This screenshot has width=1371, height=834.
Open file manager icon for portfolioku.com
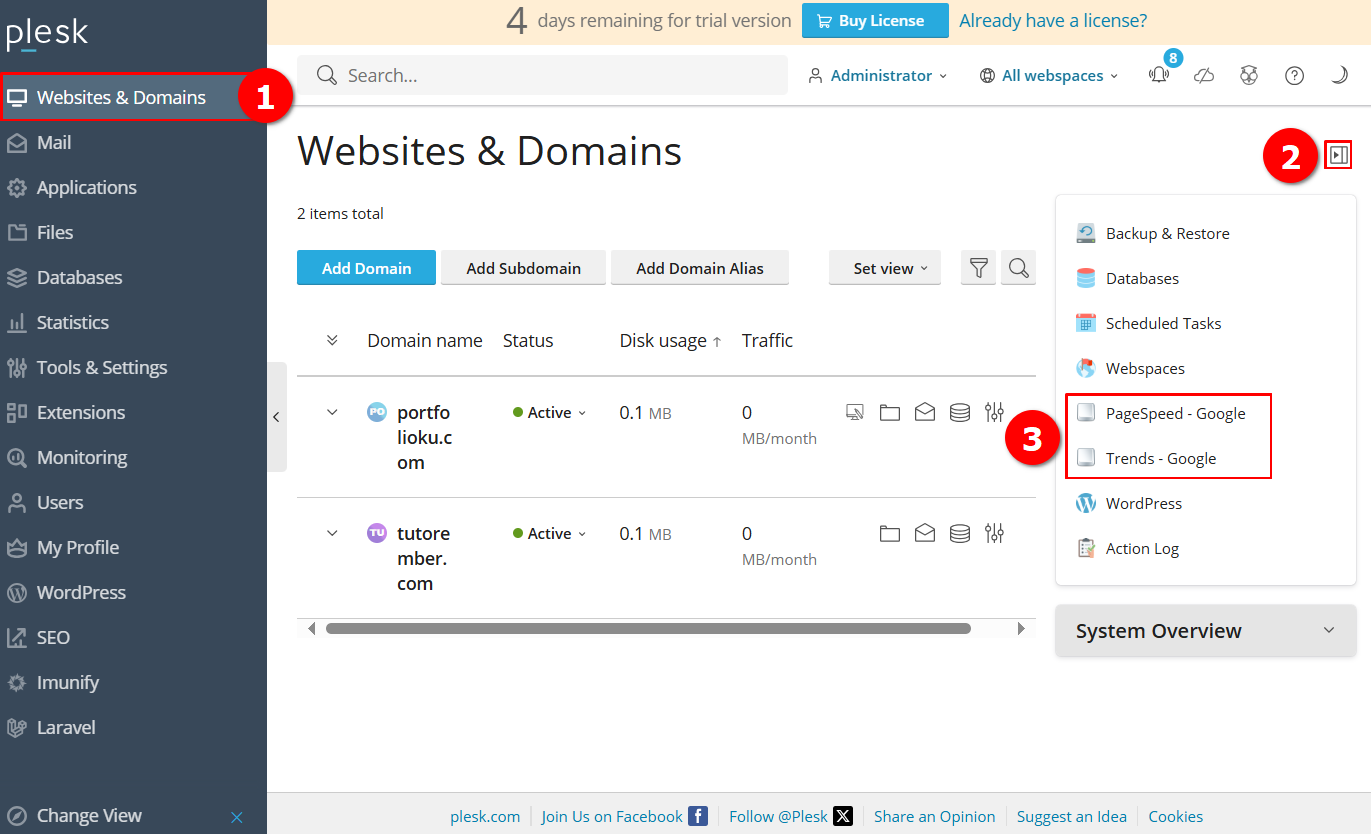[890, 412]
